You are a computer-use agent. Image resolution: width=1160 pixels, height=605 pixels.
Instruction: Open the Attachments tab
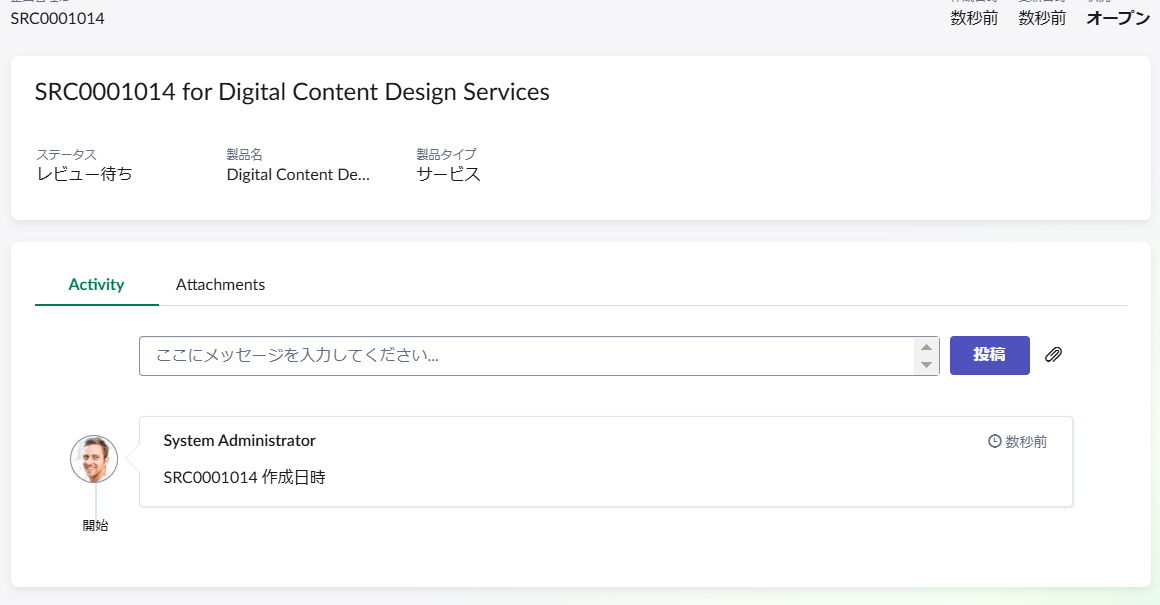click(x=220, y=284)
